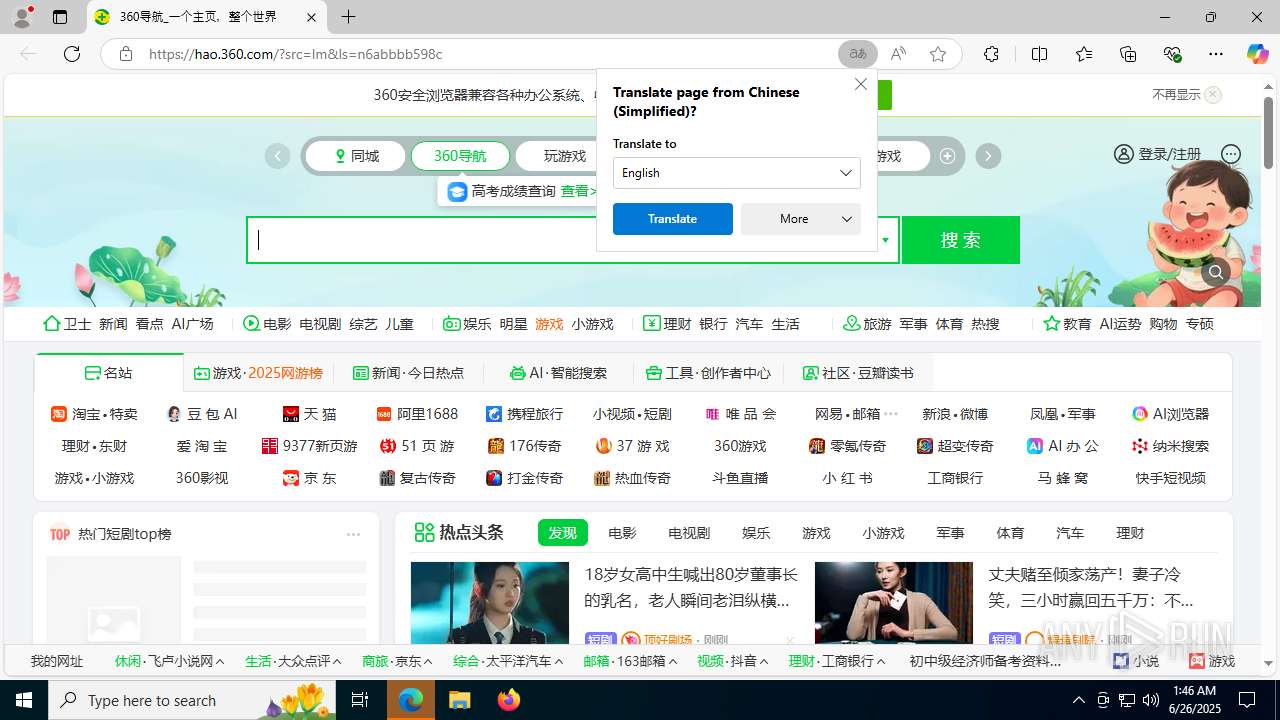The width and height of the screenshot is (1280, 720).
Task: Open the 阿里1688 link
Action: [x=417, y=414]
